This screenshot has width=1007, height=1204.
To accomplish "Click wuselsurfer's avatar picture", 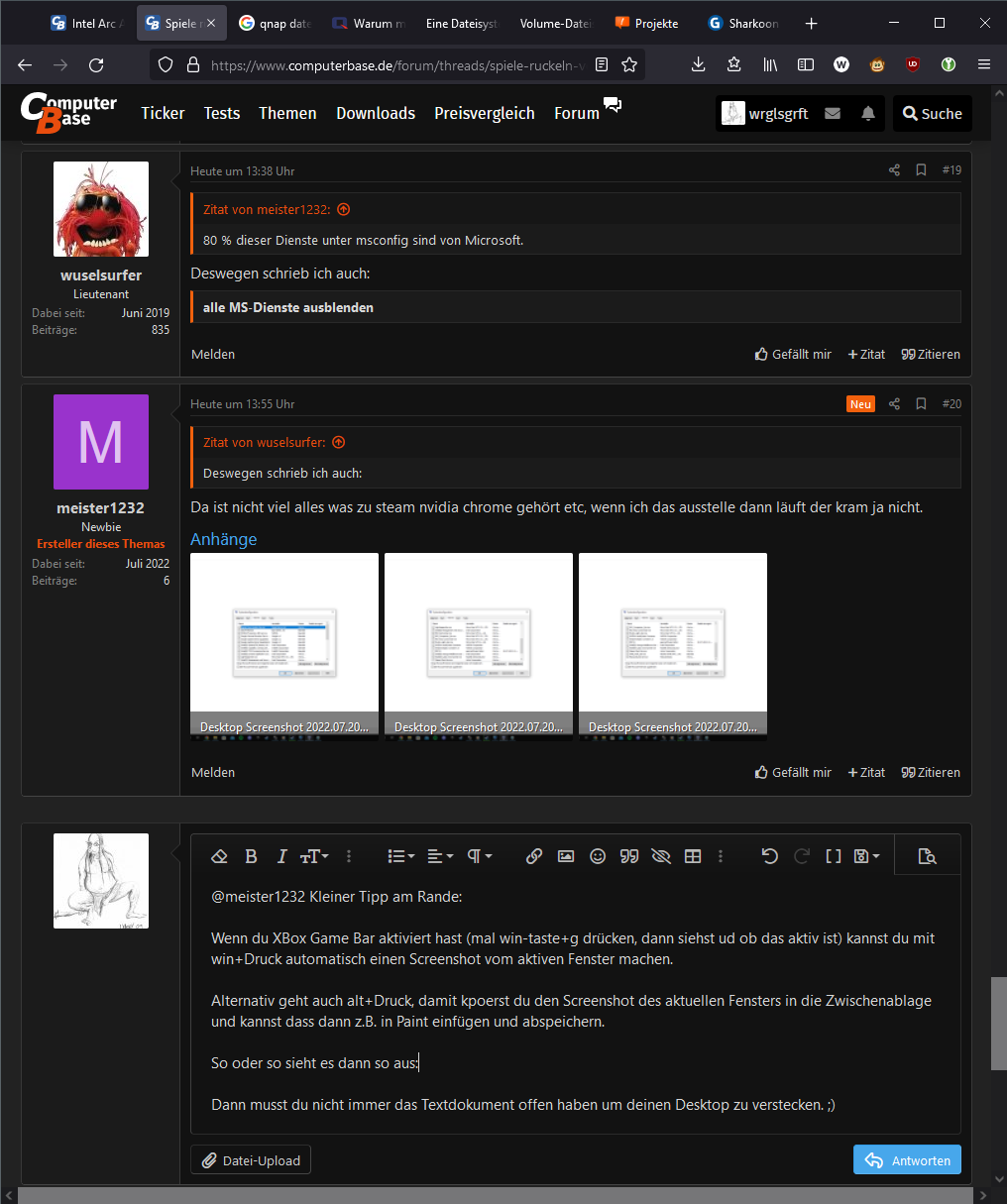I will [x=101, y=209].
